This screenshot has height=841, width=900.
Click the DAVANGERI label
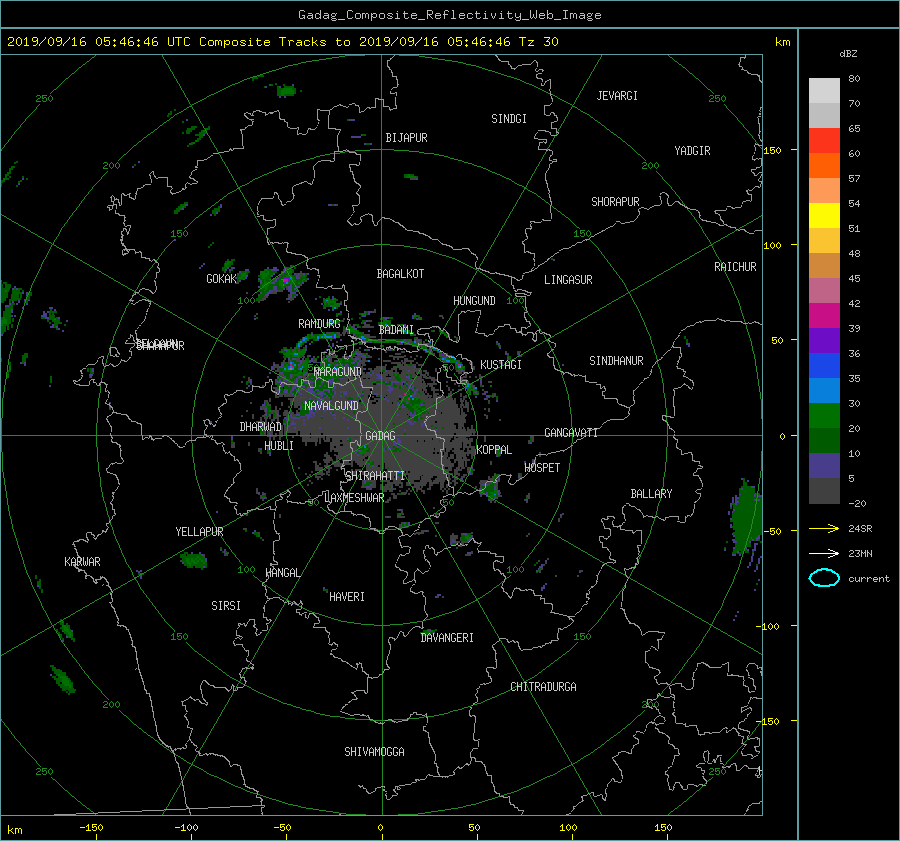[x=447, y=637]
